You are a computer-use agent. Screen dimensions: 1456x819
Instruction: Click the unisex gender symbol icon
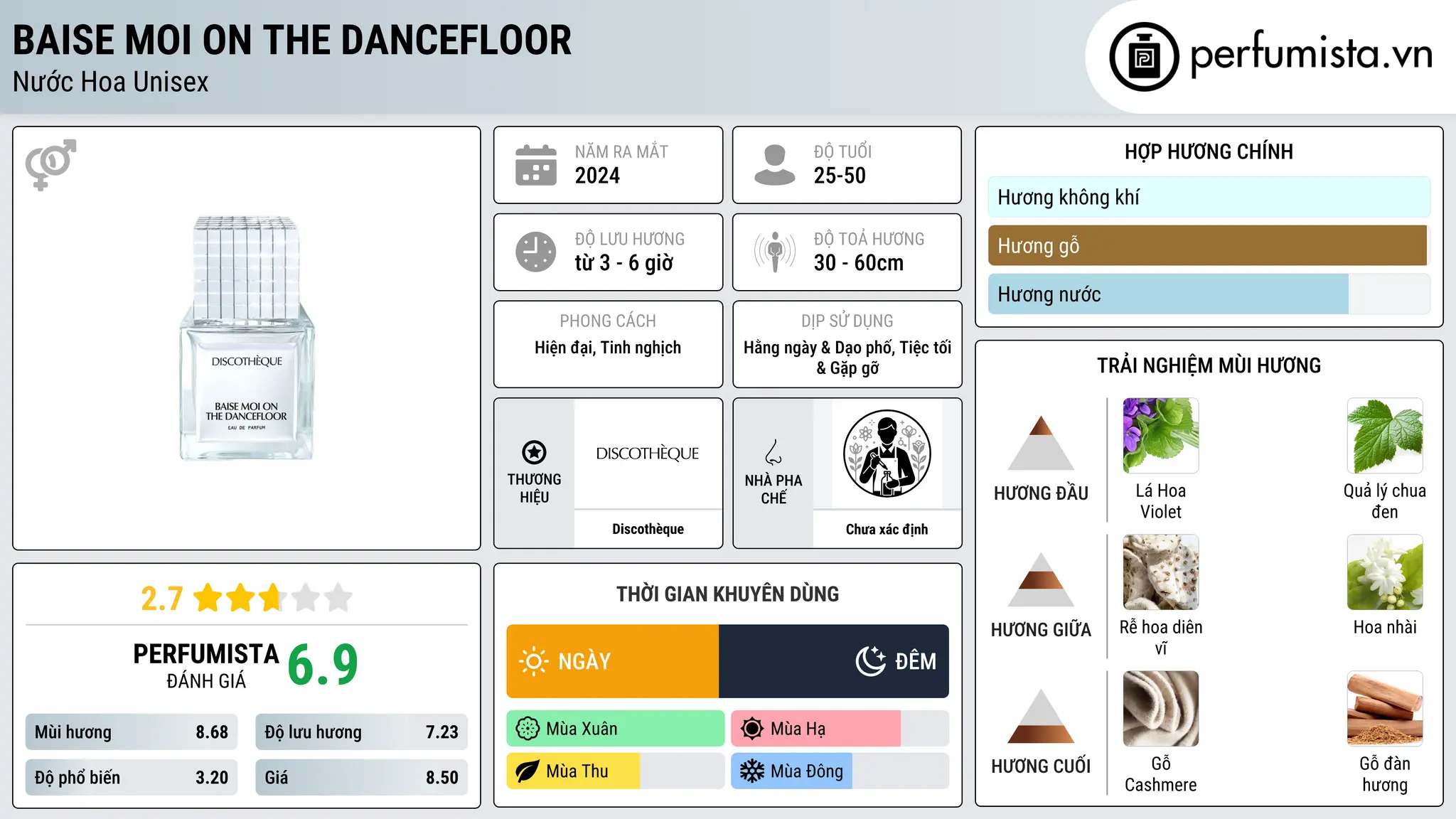tap(50, 165)
